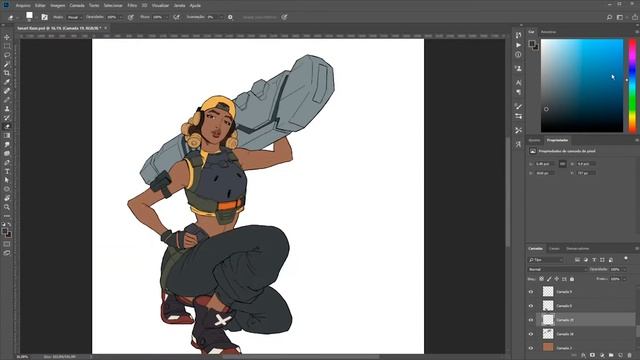Open the Camadas panel menu
Screen dimensions: 640x360
(637, 249)
